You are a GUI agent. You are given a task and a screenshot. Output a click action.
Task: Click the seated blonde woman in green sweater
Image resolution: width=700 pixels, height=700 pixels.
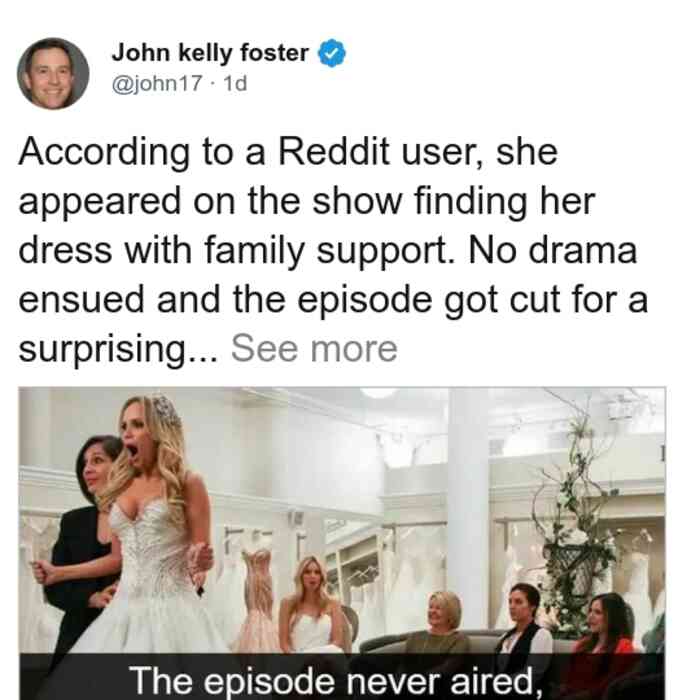pyautogui.click(x=440, y=623)
